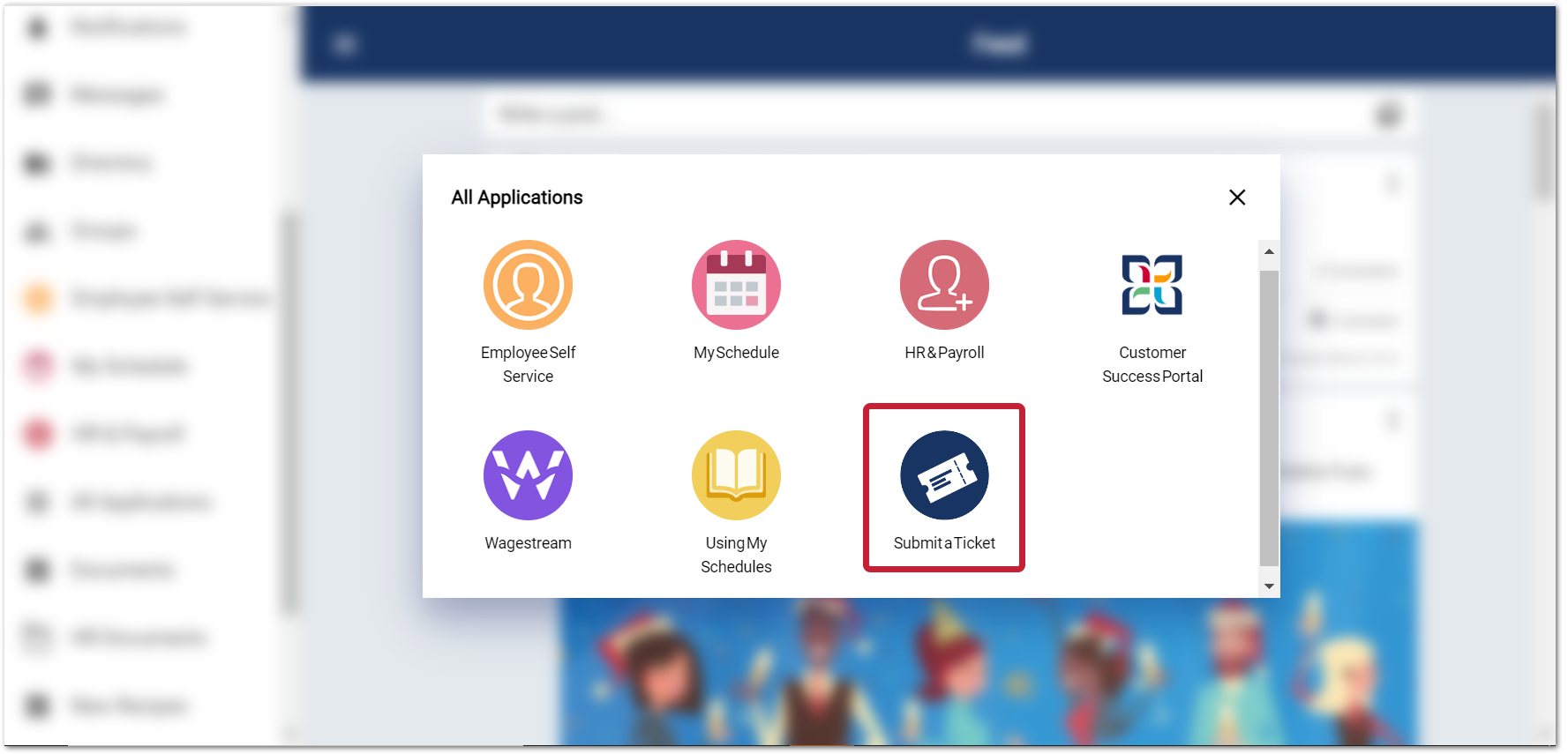Image resolution: width=1568 pixels, height=754 pixels.
Task: Open the Employee Self Service orange icon
Action: pos(528,285)
